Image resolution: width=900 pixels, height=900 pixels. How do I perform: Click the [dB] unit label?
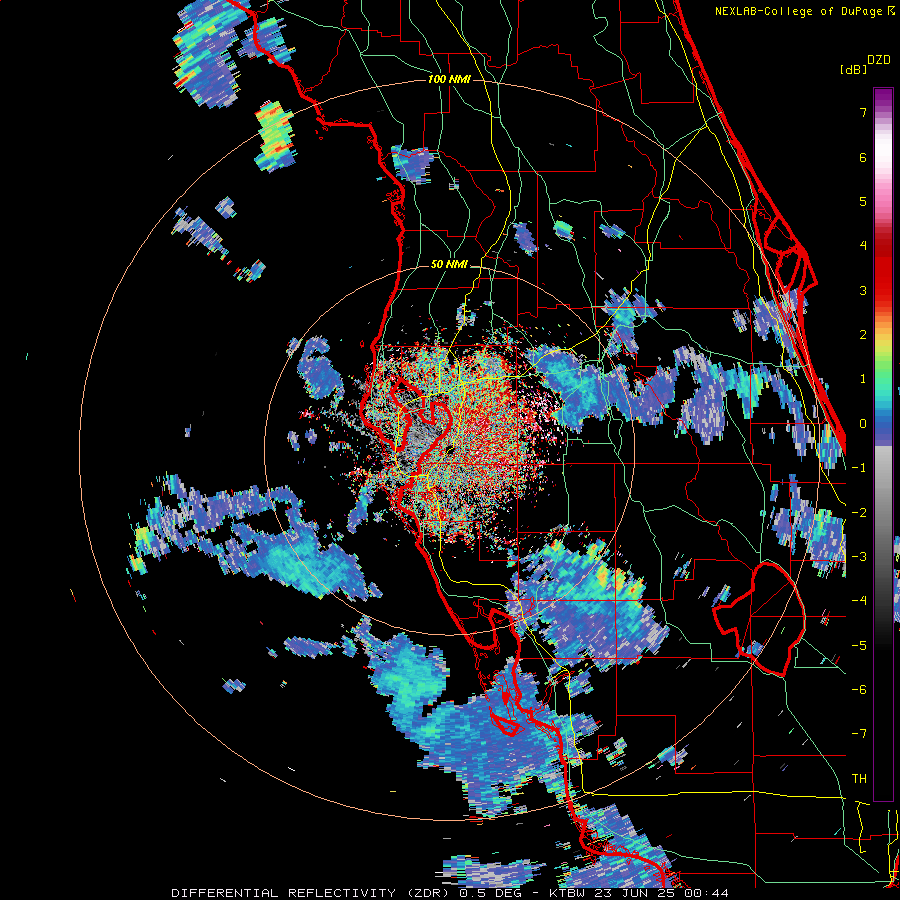coord(853,69)
